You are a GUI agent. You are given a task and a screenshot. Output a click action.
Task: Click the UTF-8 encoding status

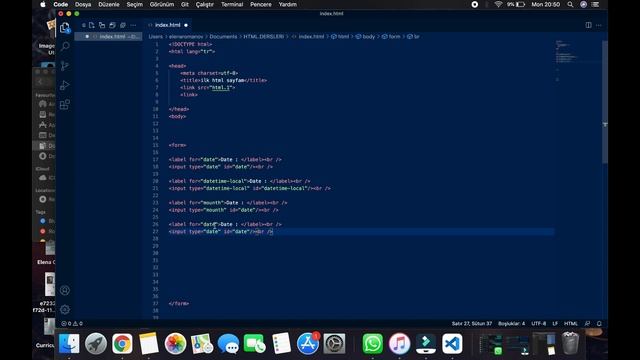(539, 323)
